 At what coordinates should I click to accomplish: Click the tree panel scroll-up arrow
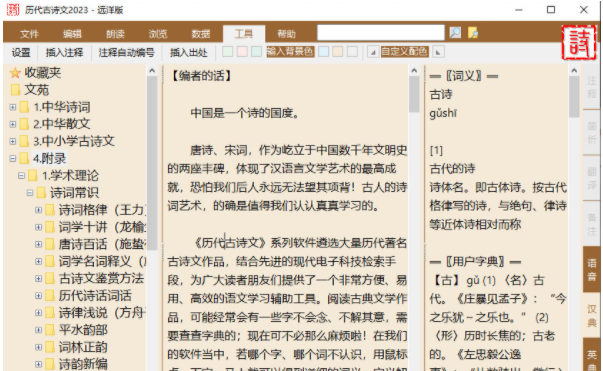coord(152,71)
